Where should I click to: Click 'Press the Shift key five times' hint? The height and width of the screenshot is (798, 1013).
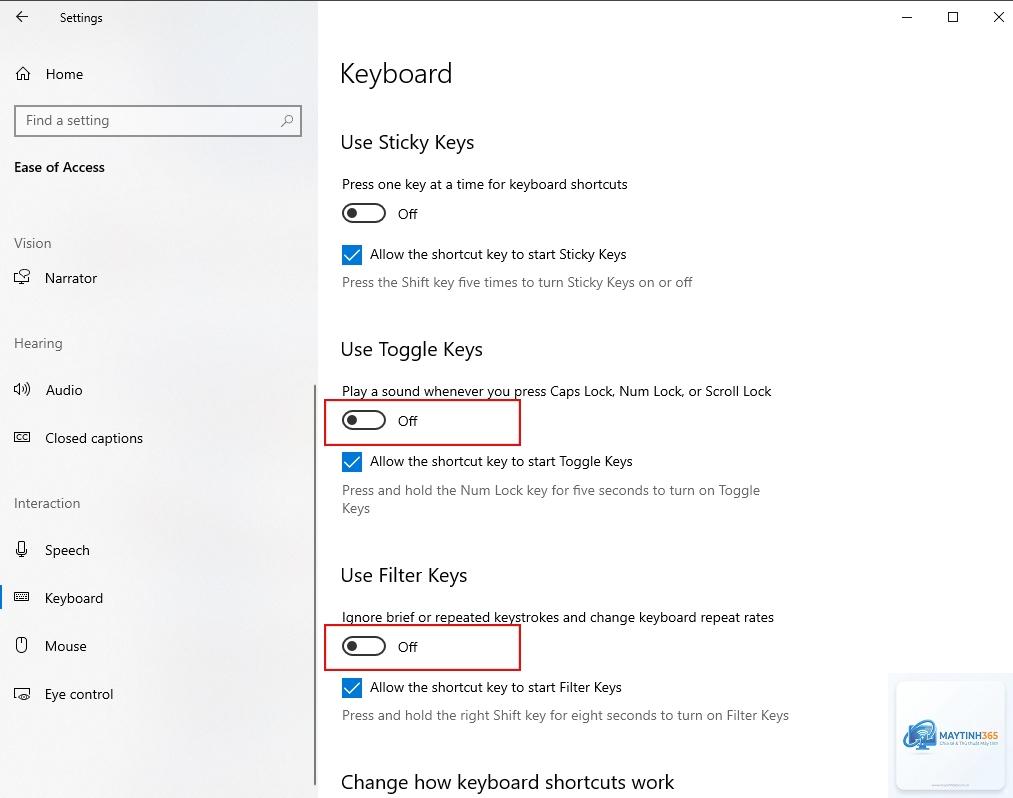pos(517,282)
